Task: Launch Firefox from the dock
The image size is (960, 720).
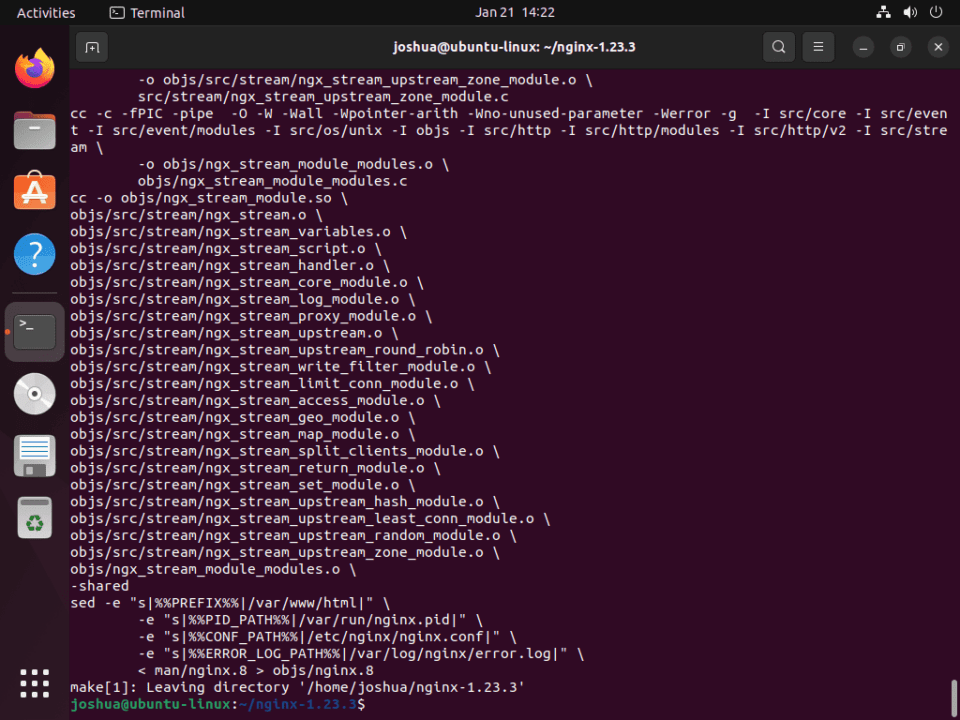Action: 35,68
